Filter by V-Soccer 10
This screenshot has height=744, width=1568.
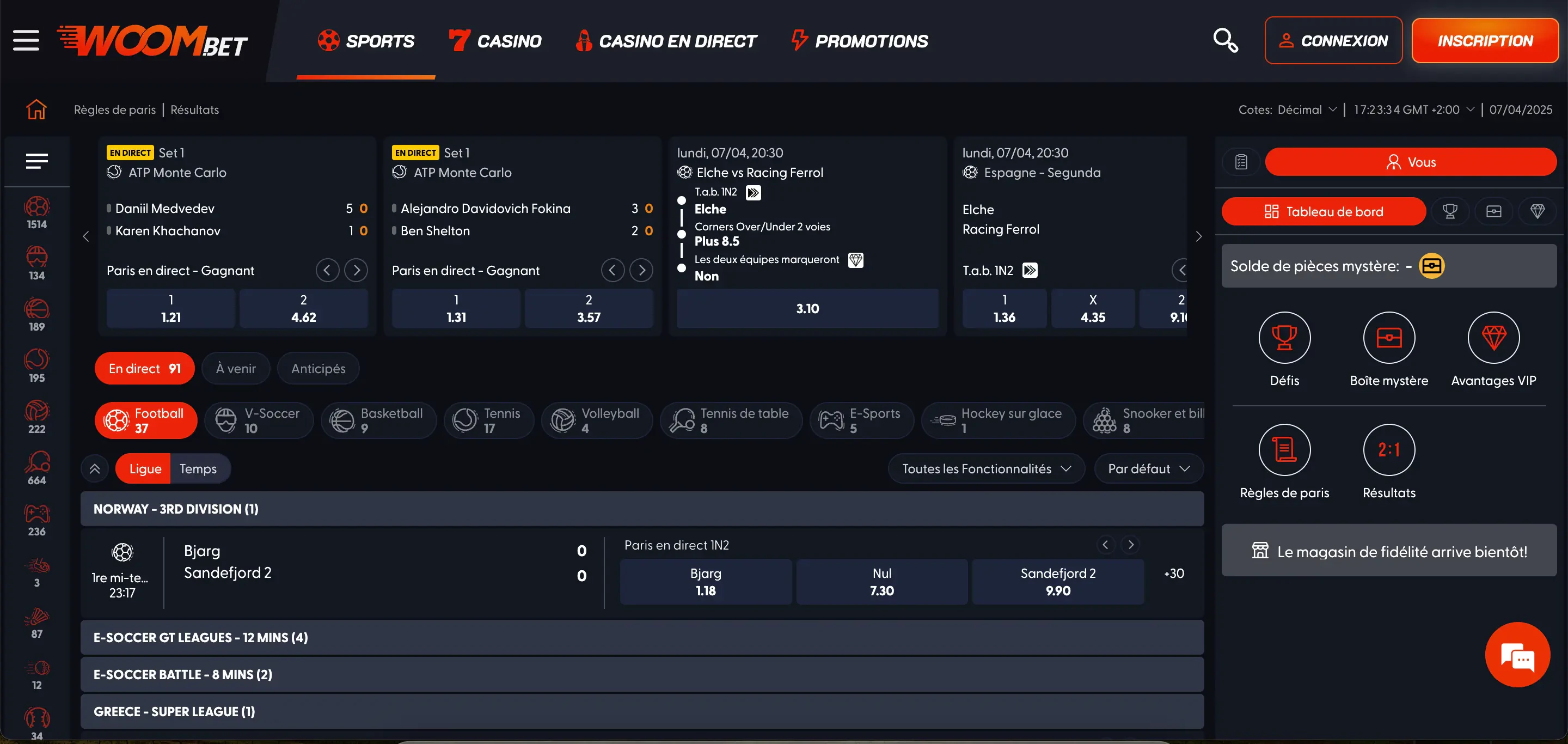coord(259,420)
